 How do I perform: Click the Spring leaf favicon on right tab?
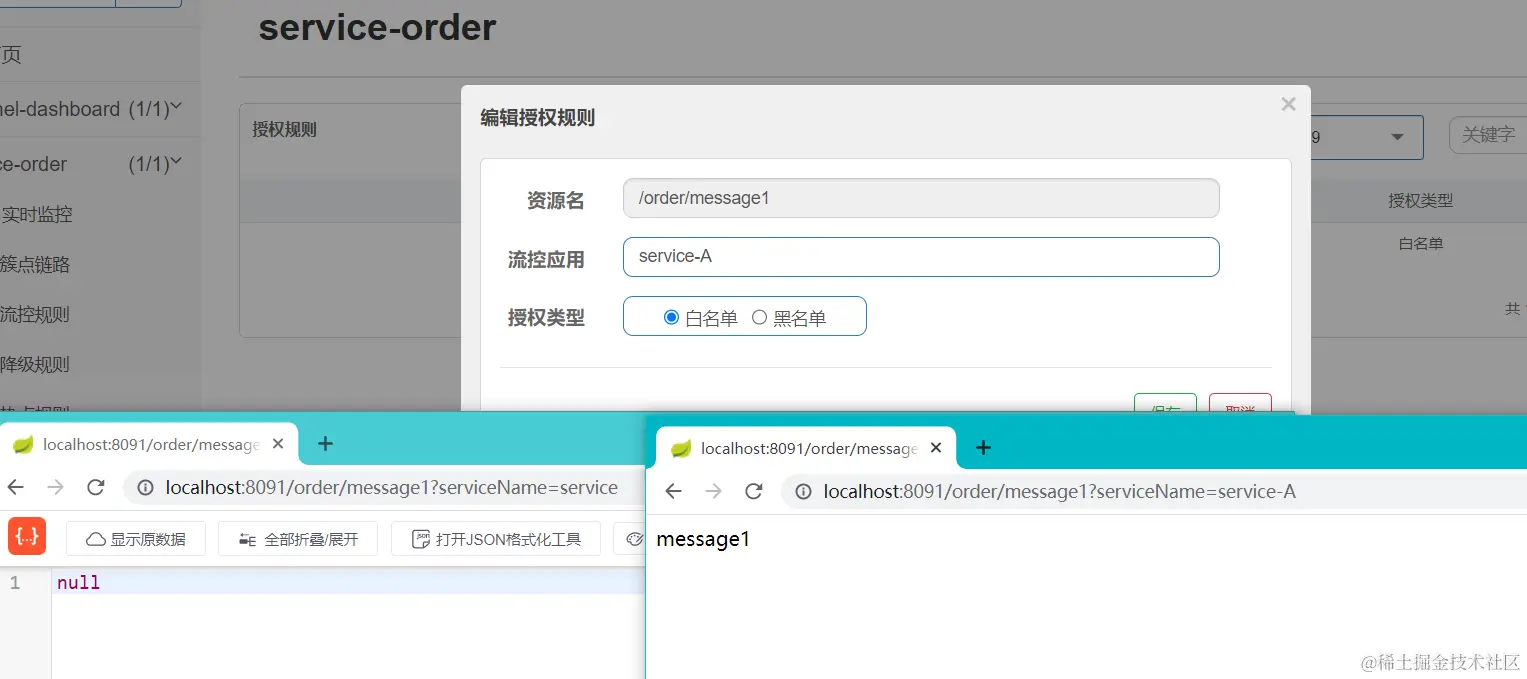[x=681, y=448]
